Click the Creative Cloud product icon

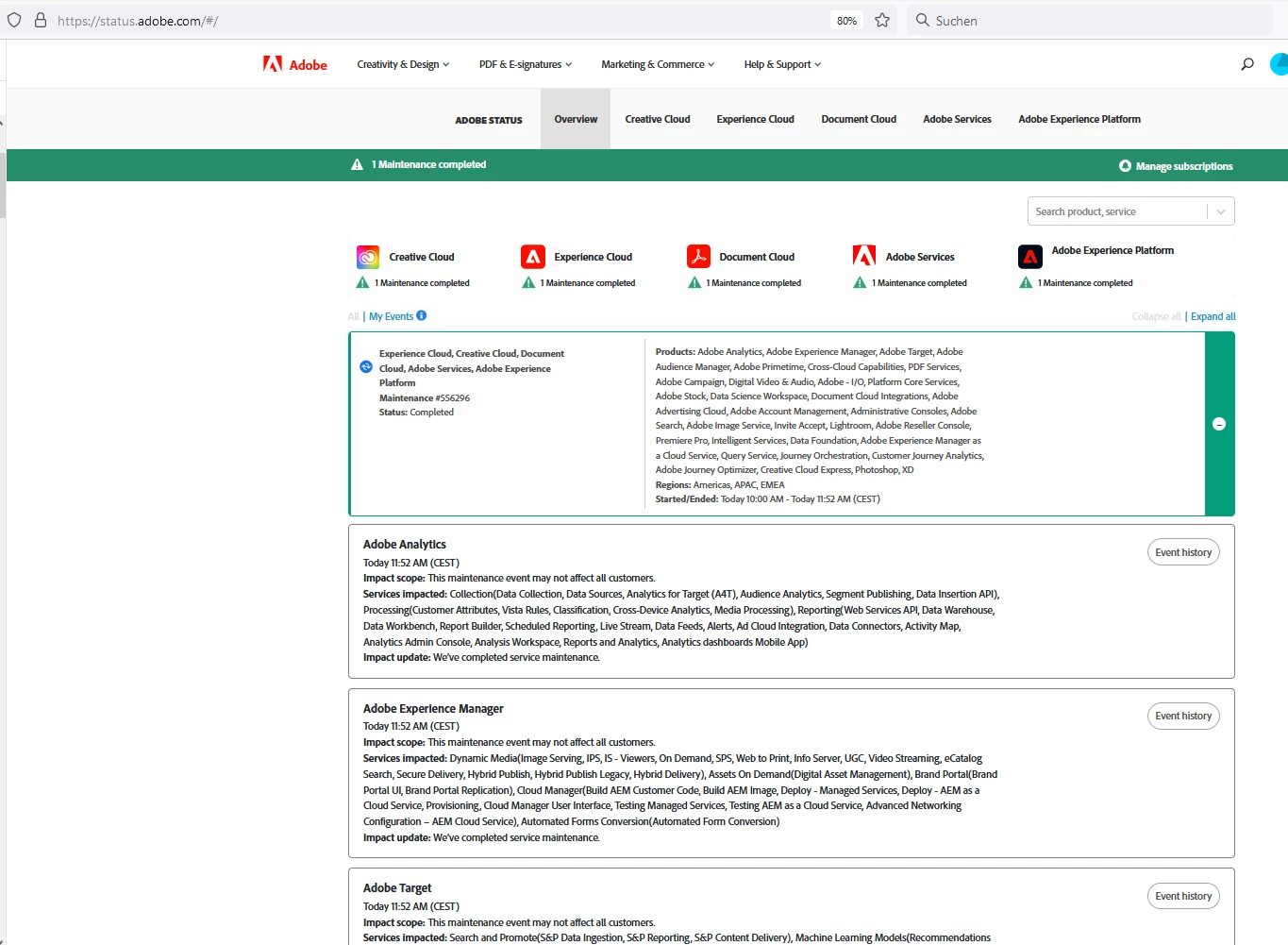tap(368, 257)
